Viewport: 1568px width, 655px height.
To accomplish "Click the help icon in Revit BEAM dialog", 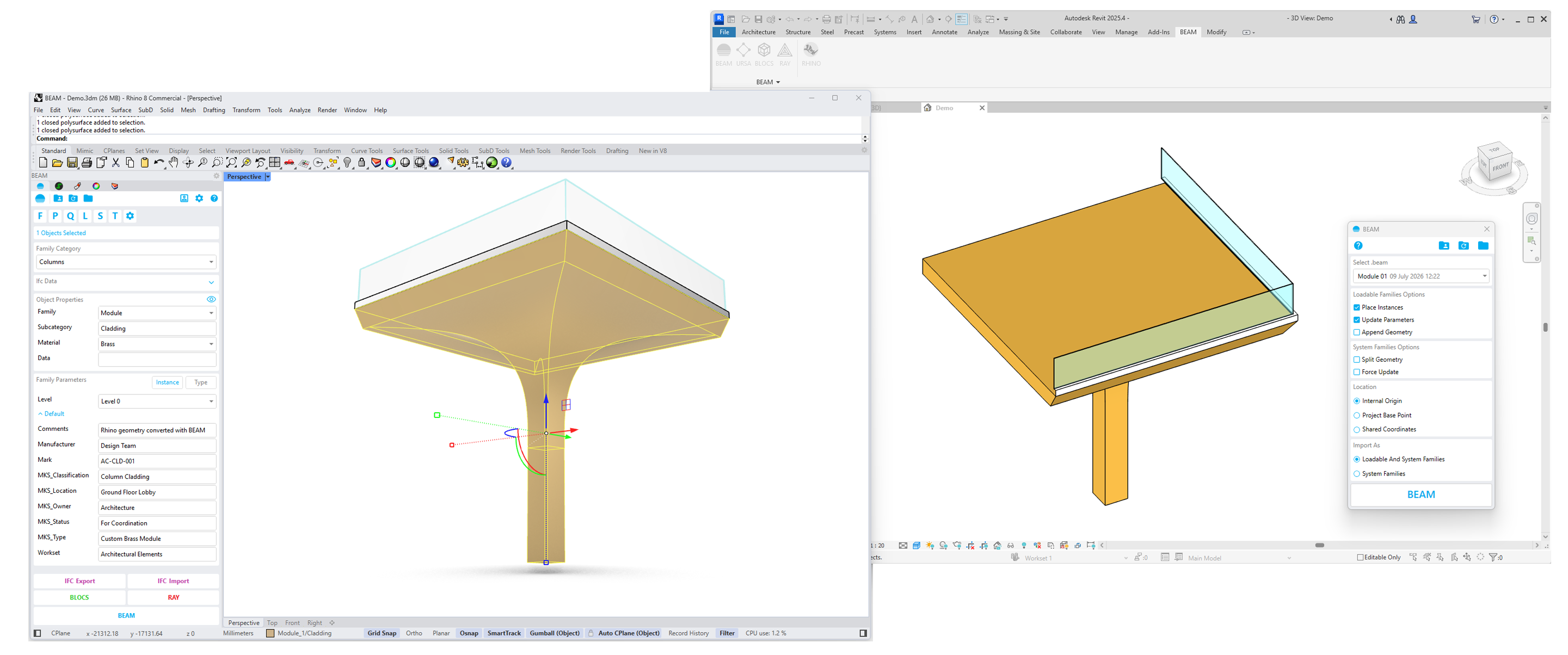I will pyautogui.click(x=1358, y=246).
